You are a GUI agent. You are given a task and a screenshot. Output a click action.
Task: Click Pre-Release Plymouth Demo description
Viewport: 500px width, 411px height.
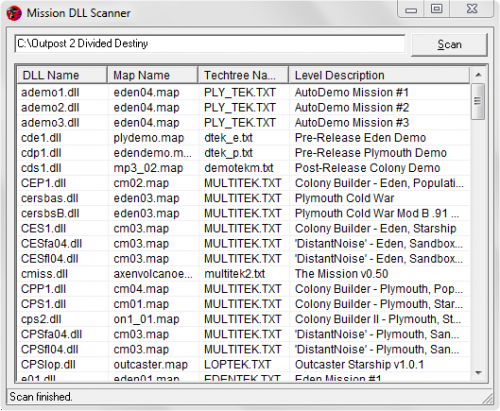tap(371, 153)
